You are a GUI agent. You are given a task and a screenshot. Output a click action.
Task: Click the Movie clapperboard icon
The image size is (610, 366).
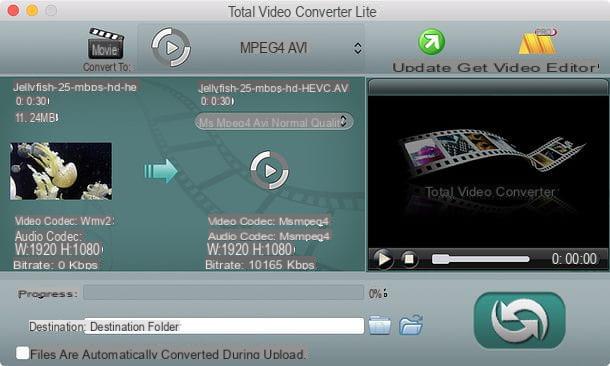[x=105, y=44]
